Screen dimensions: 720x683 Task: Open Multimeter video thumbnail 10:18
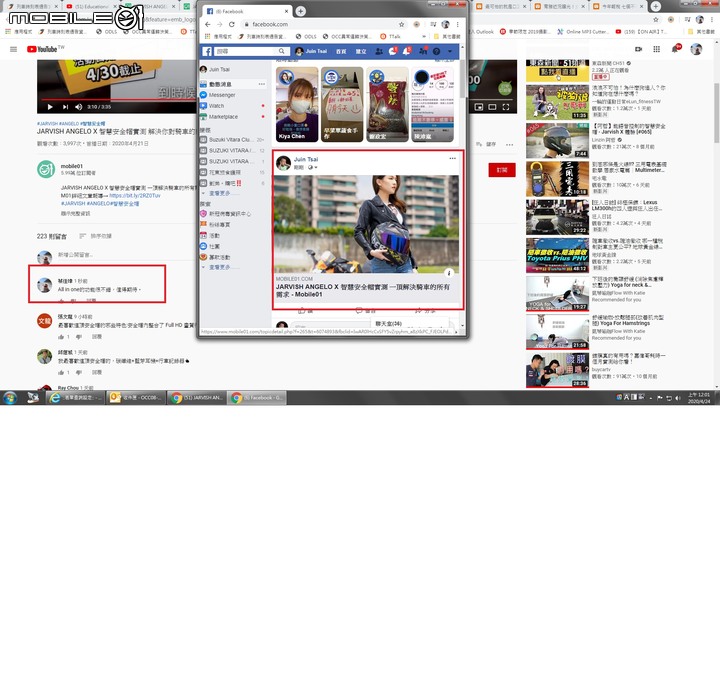(x=557, y=179)
